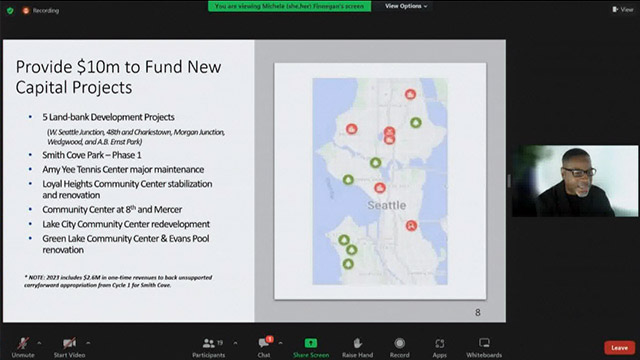Click 'Lake City Community Center redevelopment' text
The image size is (640, 360).
click(126, 224)
